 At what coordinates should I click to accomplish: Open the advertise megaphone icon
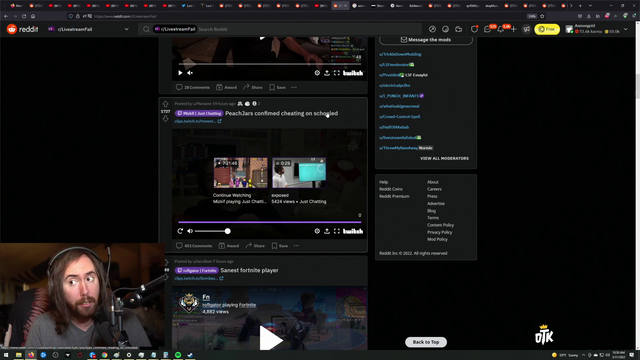(x=527, y=29)
